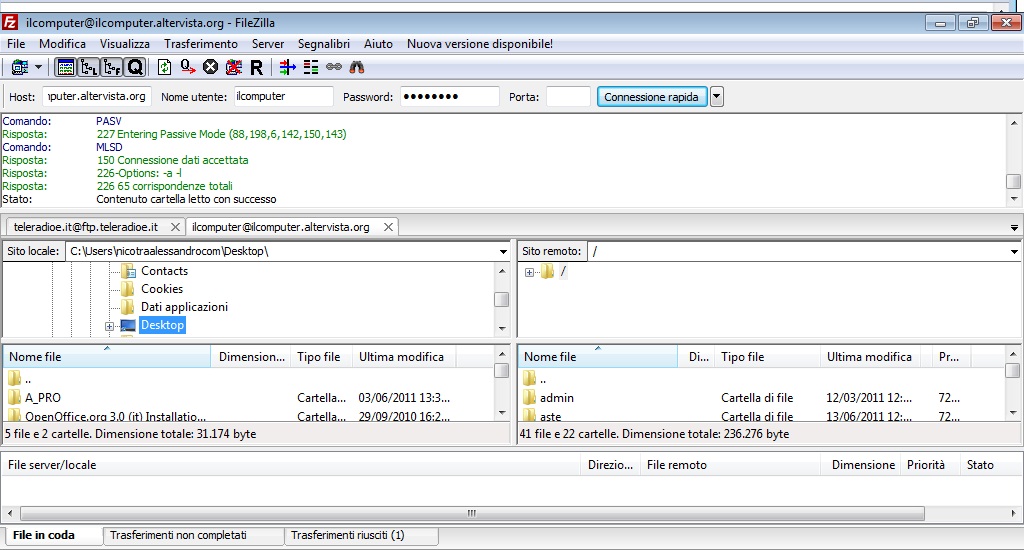1024x550 pixels.
Task: Open the Site Manager dropdown arrow
Action: pyautogui.click(x=39, y=67)
